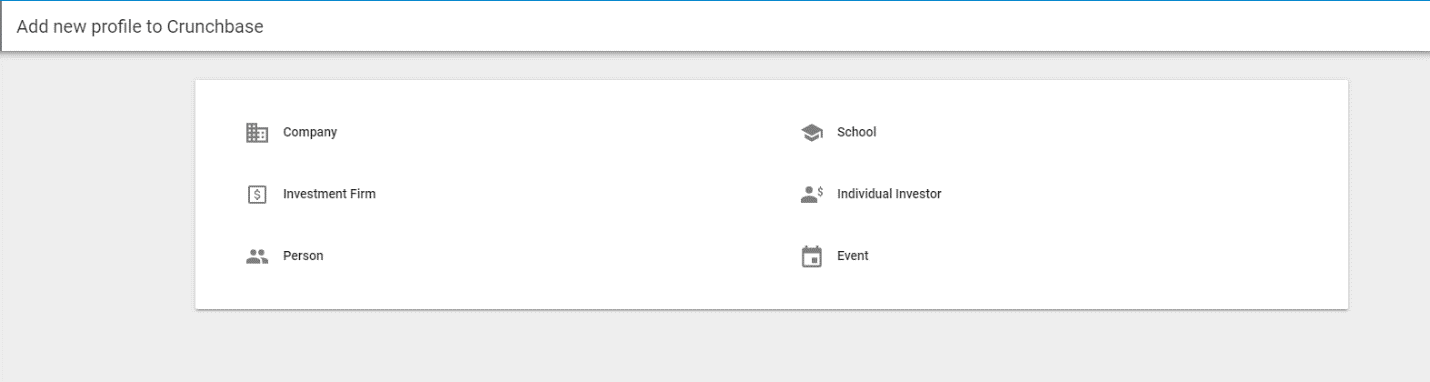This screenshot has height=382, width=1430.
Task: Select the School graduation cap icon
Action: tap(812, 132)
